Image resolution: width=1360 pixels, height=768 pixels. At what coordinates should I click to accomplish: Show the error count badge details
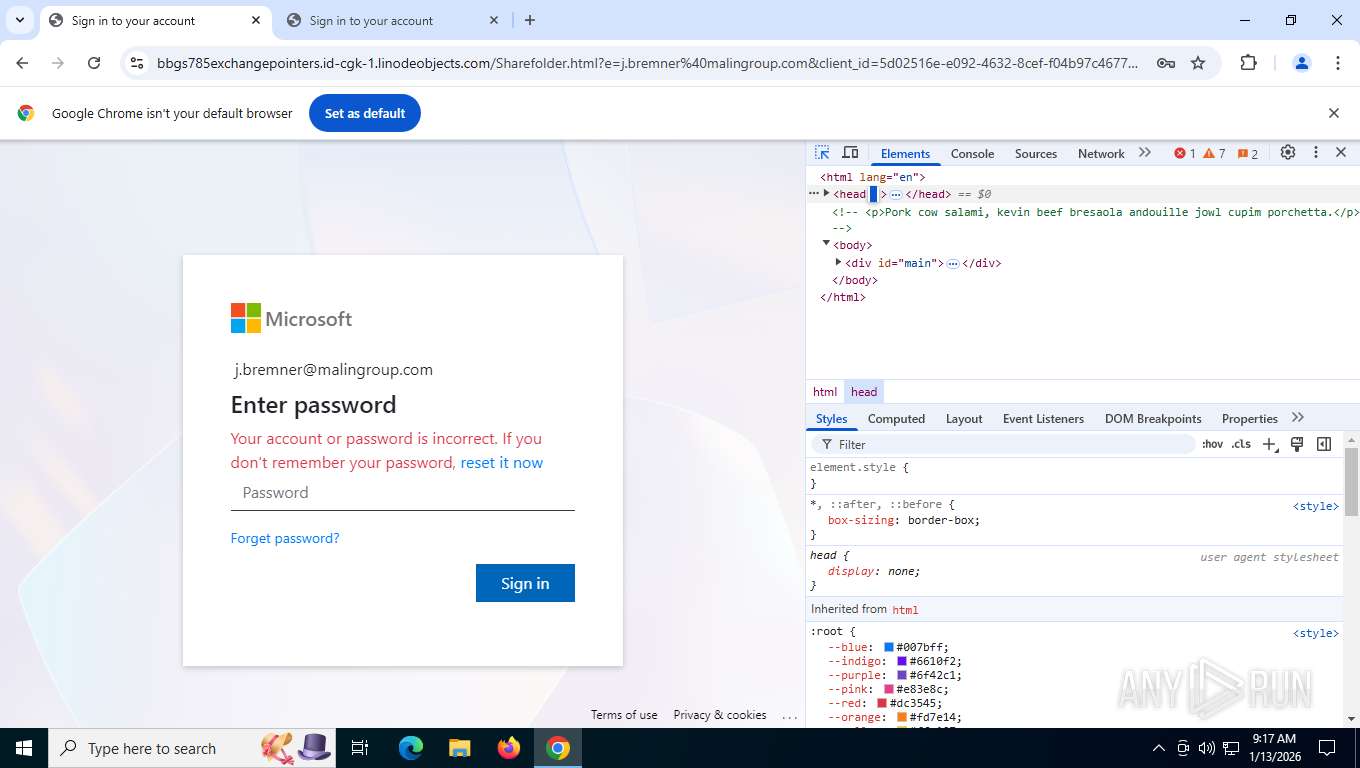(x=1185, y=154)
